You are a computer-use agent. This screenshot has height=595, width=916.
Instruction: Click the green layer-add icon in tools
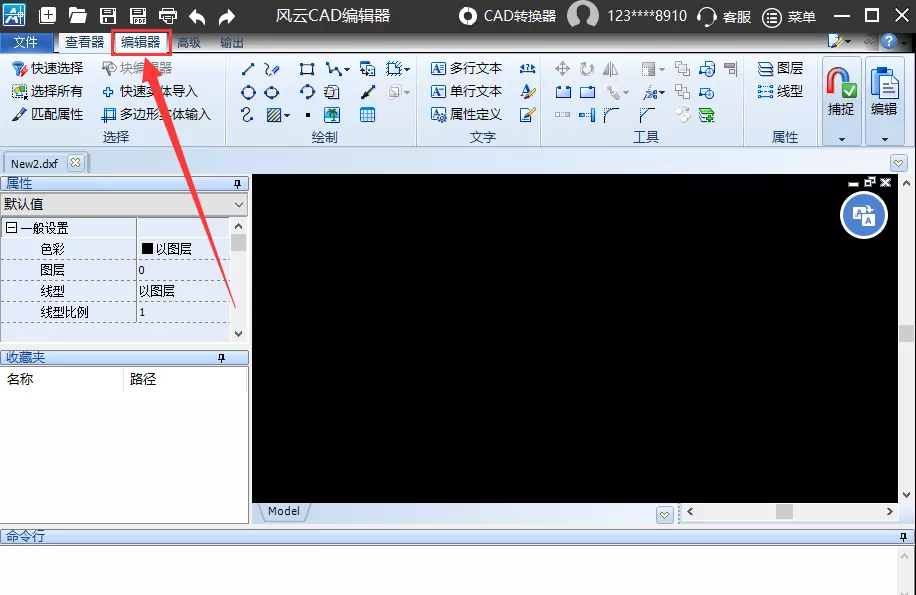coord(706,115)
